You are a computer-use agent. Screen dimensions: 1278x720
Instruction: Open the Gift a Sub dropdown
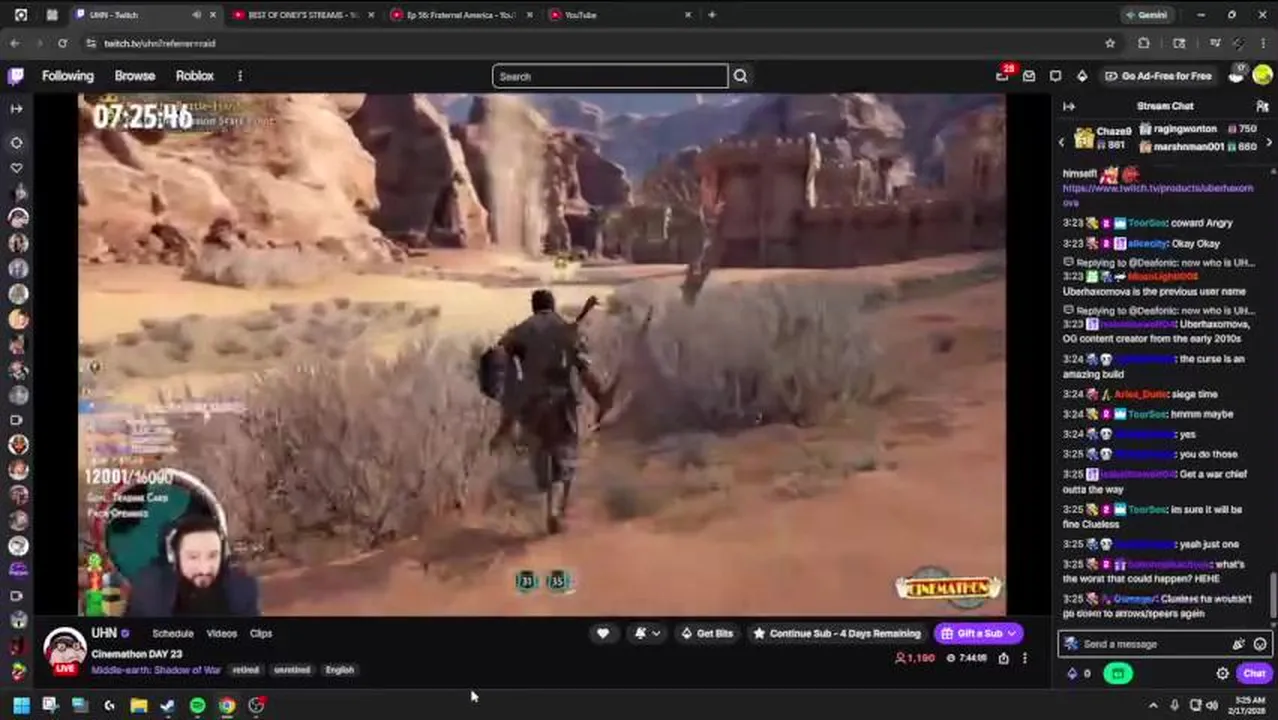click(978, 633)
